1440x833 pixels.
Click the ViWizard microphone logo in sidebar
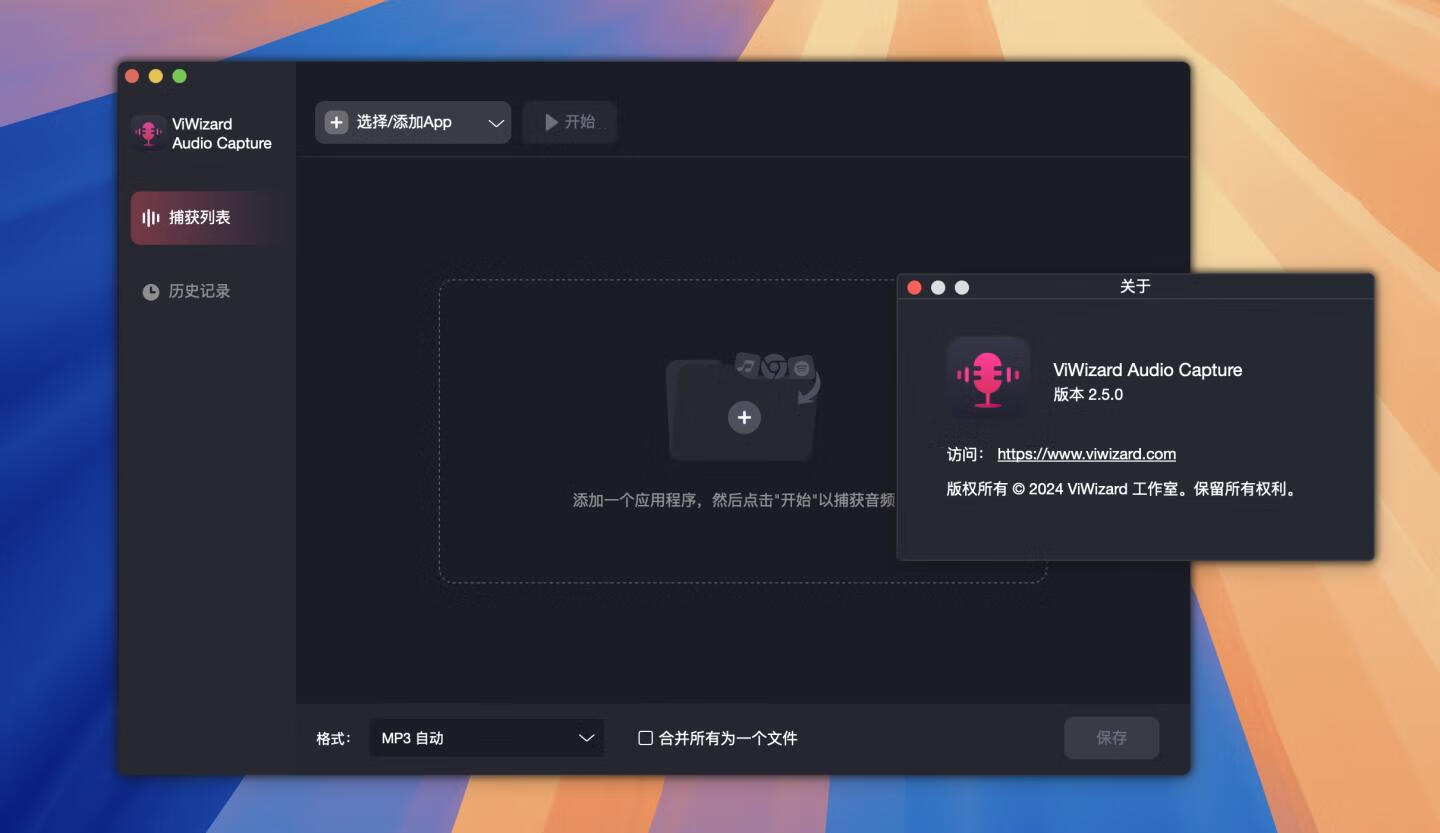(x=148, y=133)
